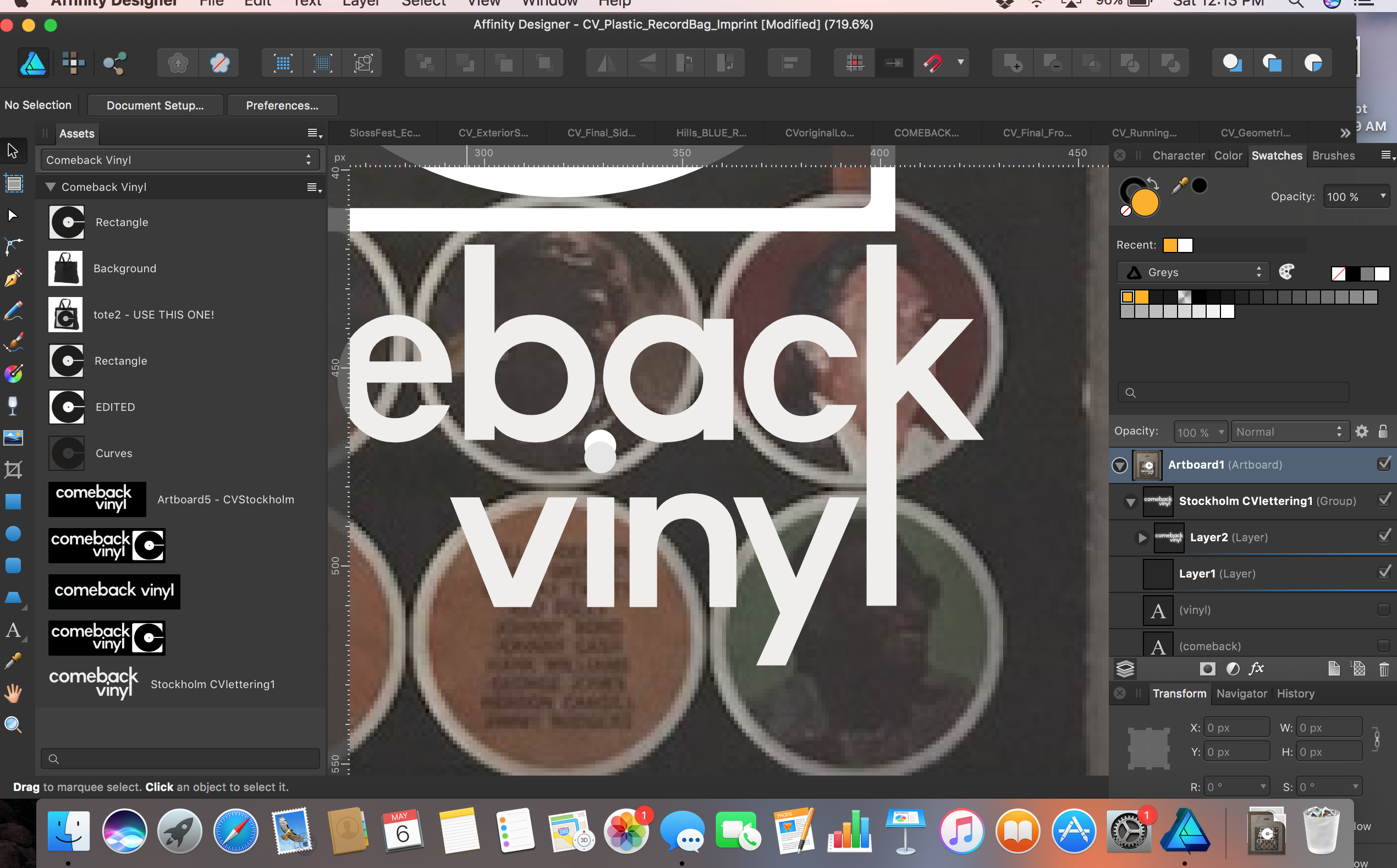This screenshot has height=868, width=1397.
Task: Show more document tabs chevron
Action: (1345, 133)
